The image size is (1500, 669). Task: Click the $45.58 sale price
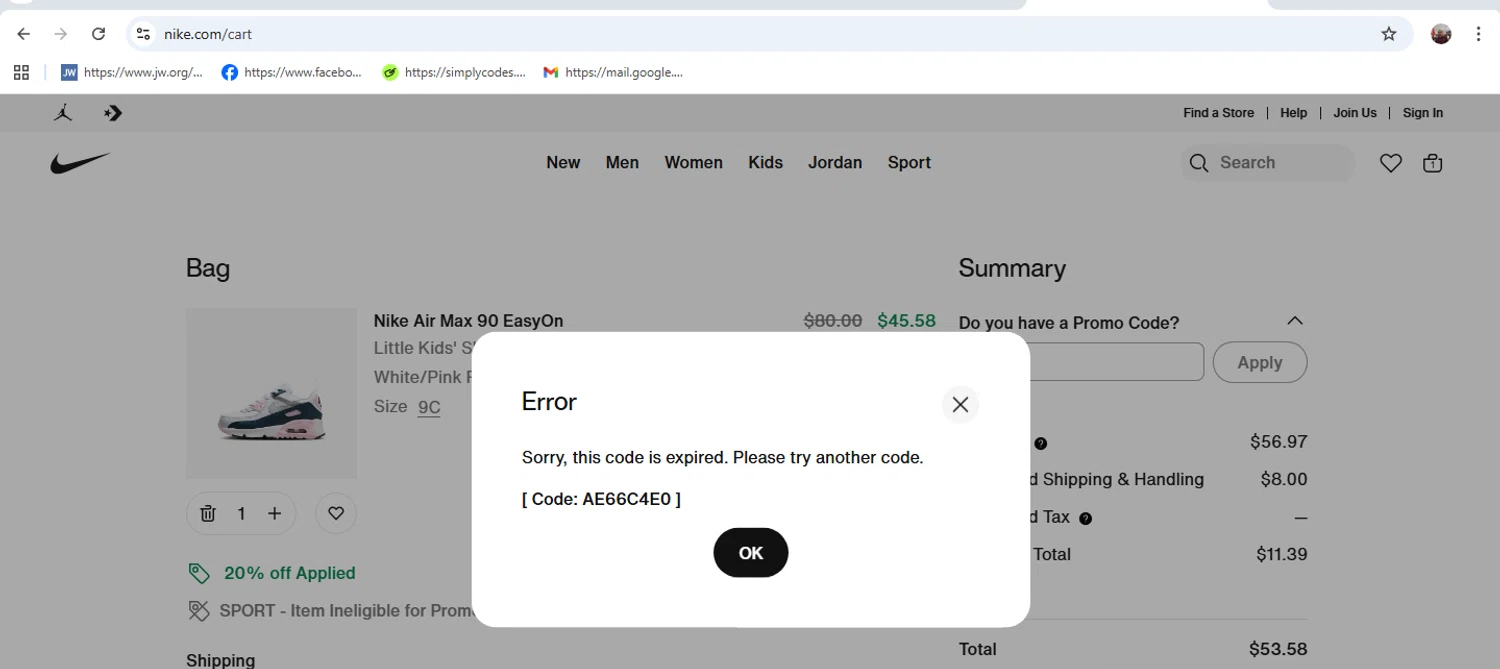click(906, 321)
